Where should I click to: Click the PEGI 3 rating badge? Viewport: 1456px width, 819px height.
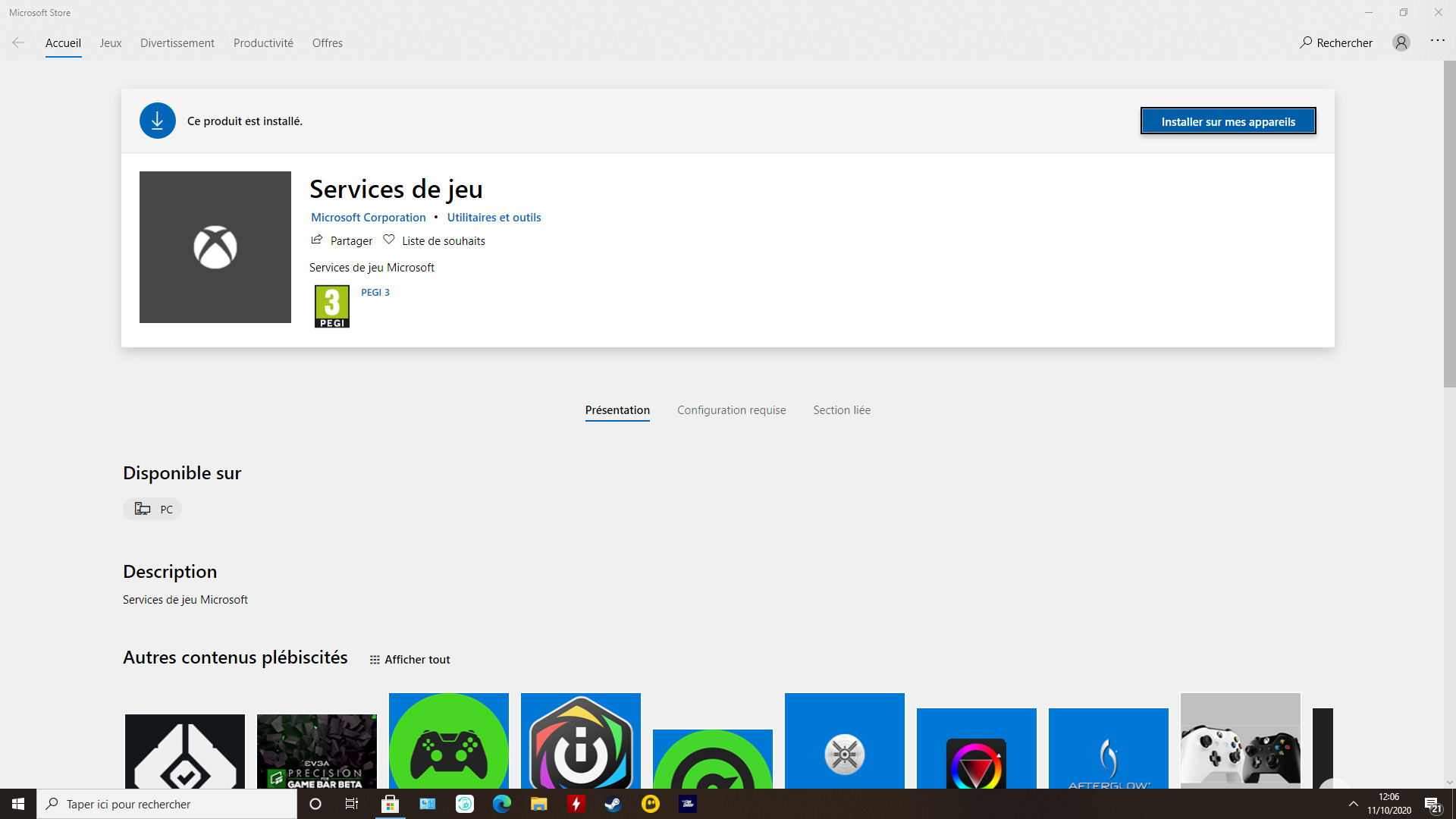pyautogui.click(x=332, y=306)
